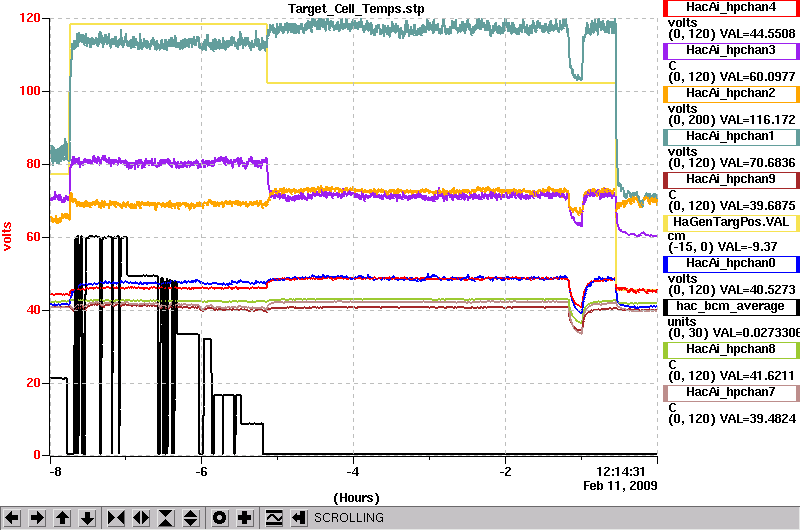Click the 60 y-axis tick label
Viewport: 800px width, 530px height.
click(33, 237)
